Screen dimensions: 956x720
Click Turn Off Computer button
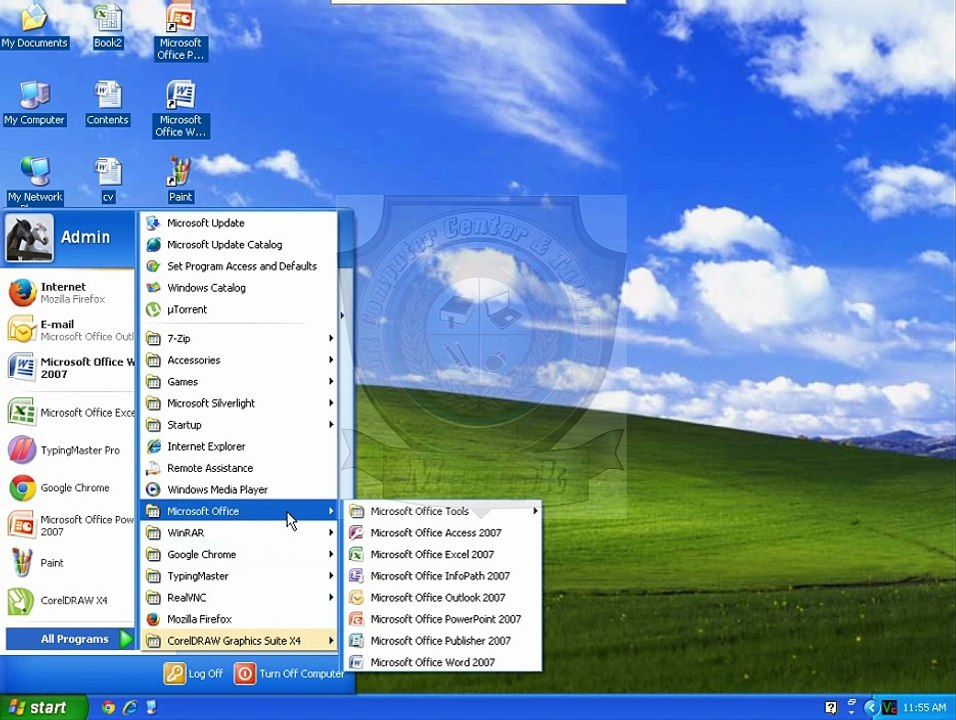290,674
